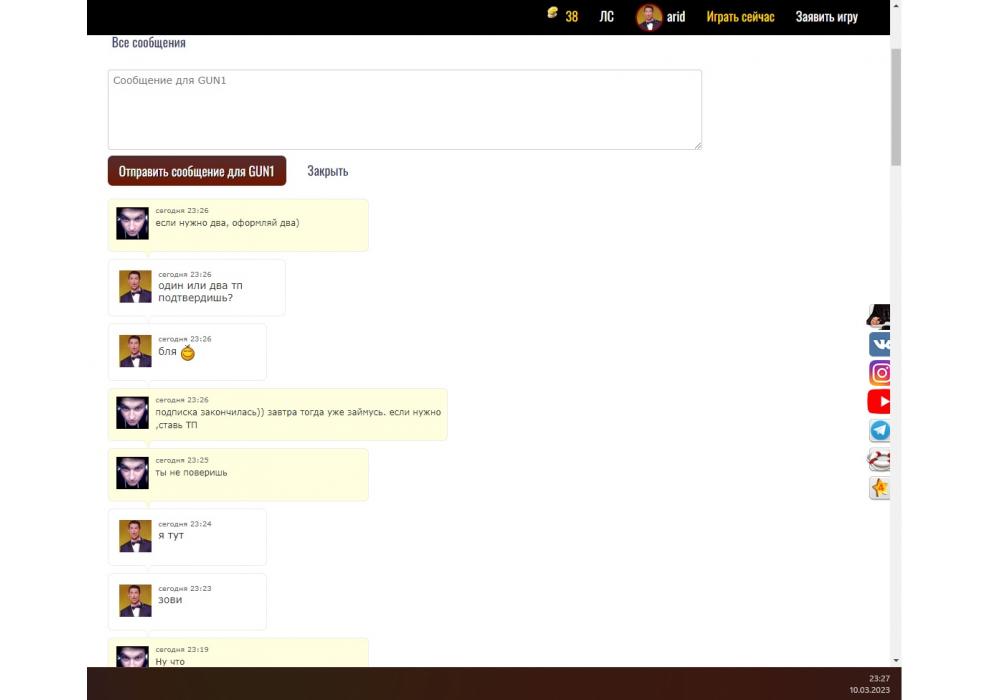Open the Instagram sidebar icon
This screenshot has width=1000, height=700.
(x=879, y=373)
